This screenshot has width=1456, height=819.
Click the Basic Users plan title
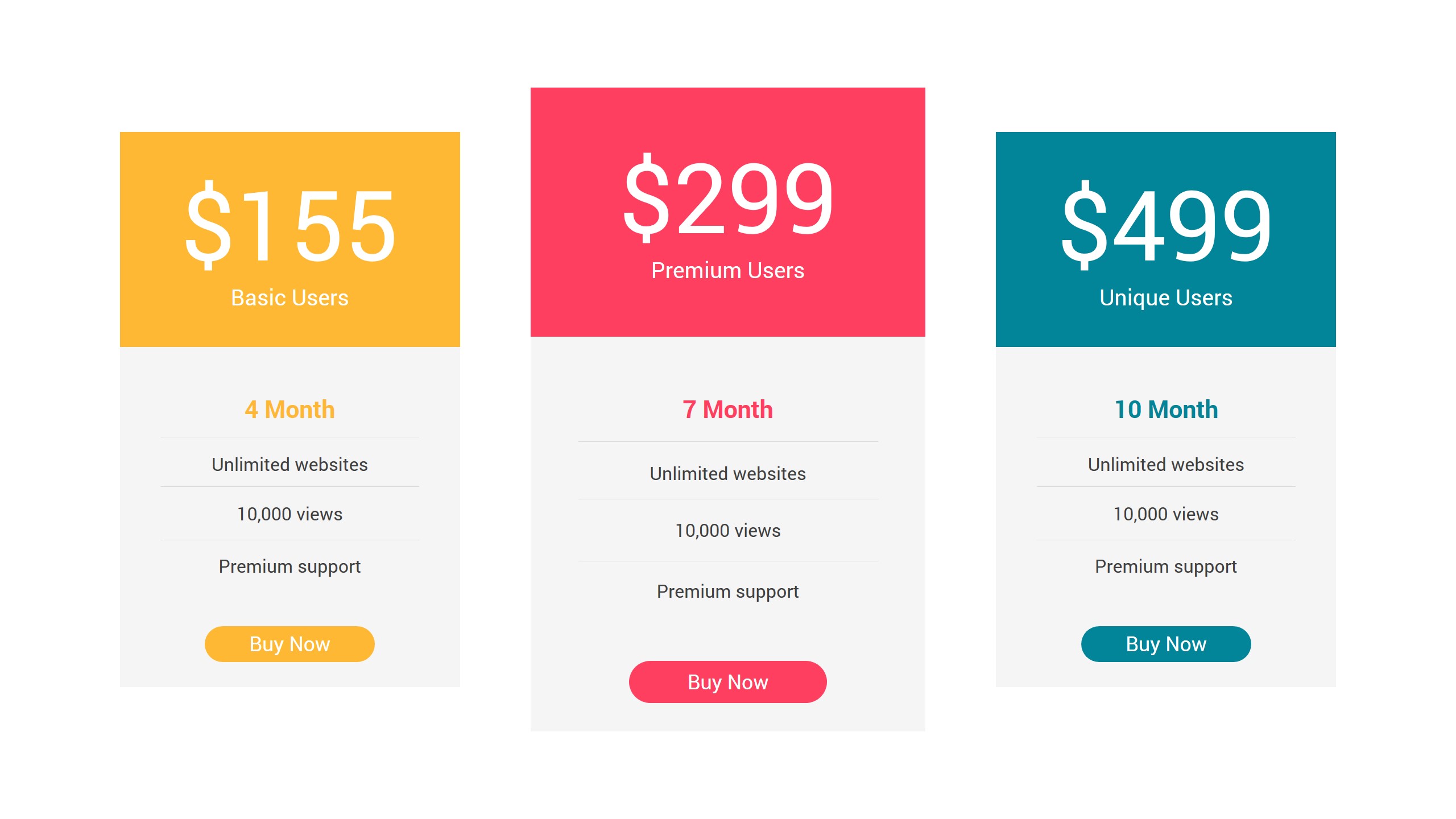point(289,297)
